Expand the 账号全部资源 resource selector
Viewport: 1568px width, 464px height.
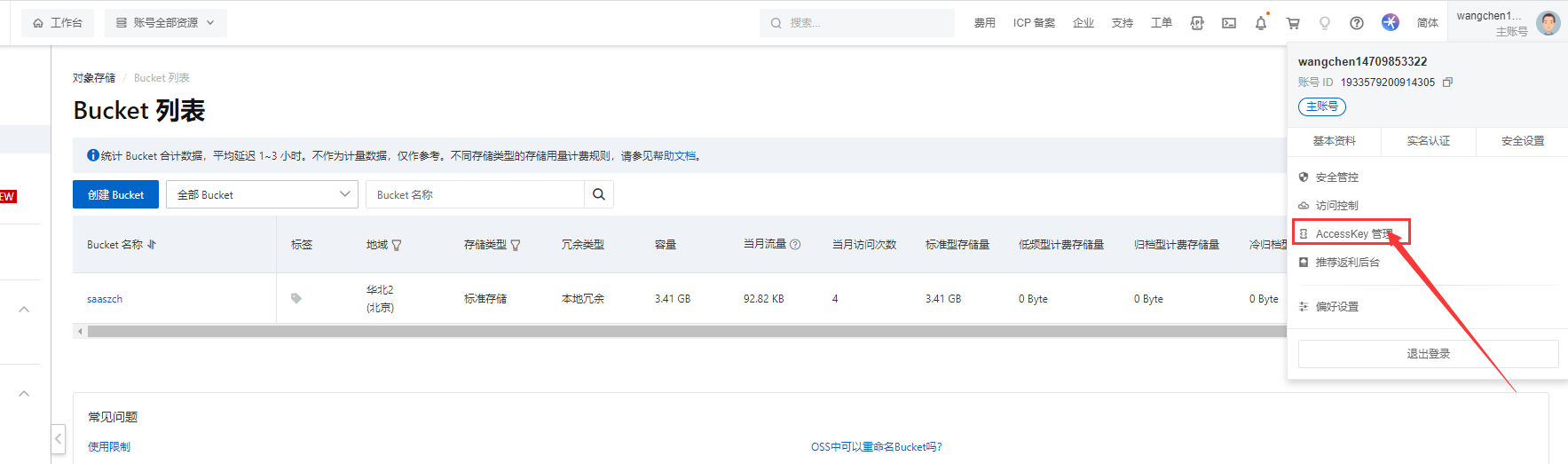point(166,23)
